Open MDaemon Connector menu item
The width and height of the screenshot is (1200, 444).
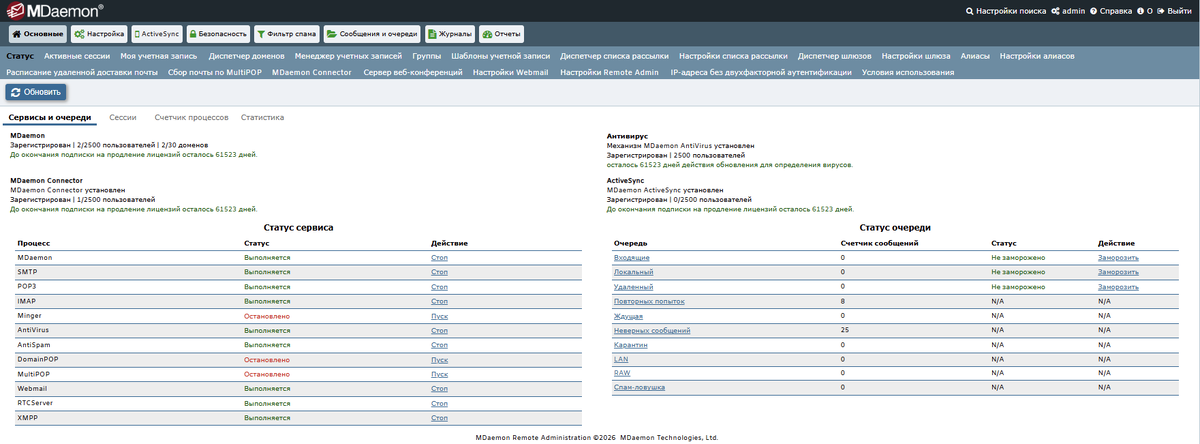[x=311, y=72]
